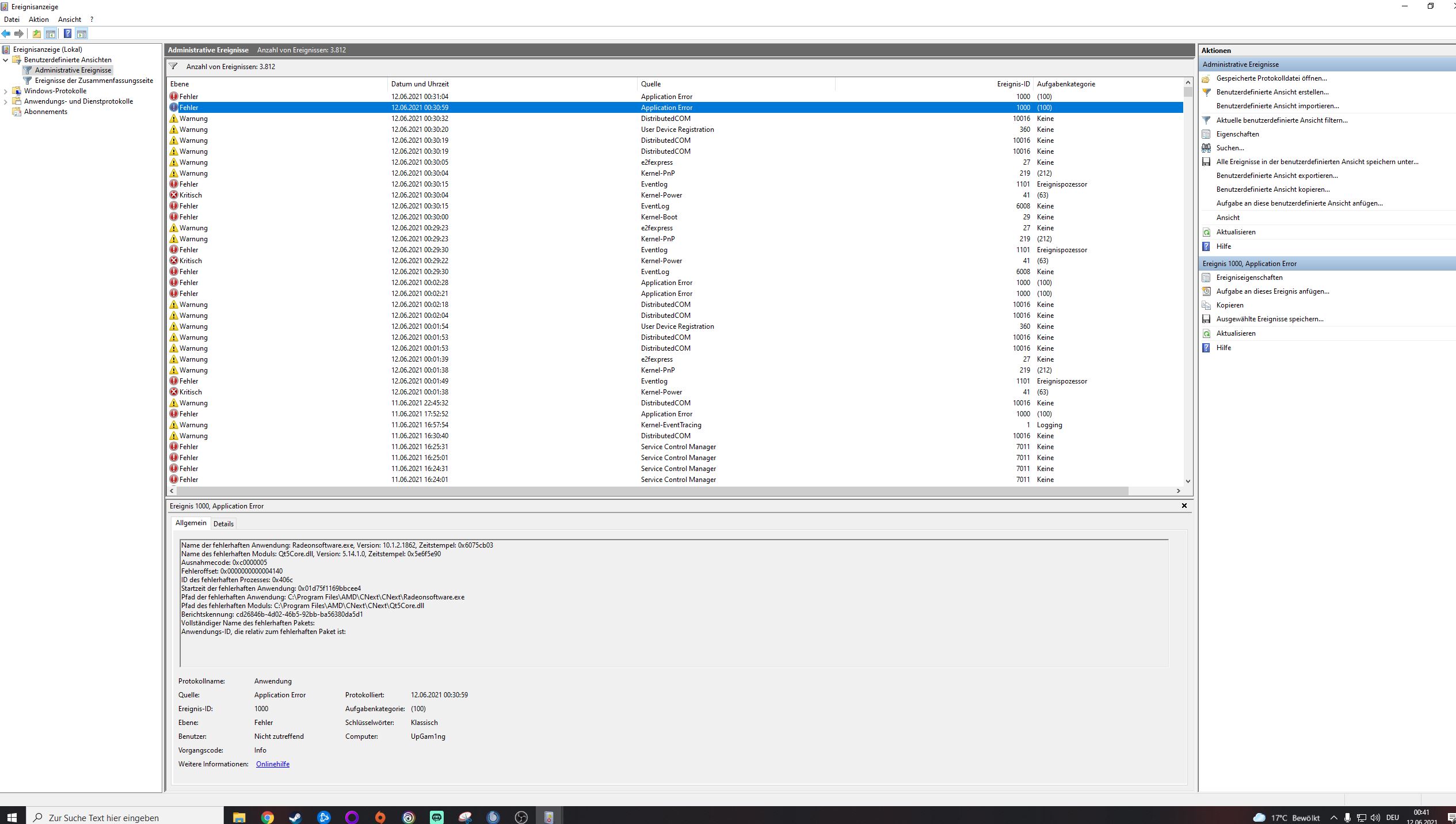Expand Anwendungs- und Dienstprotokolle tree node
1456x824 pixels.
(6, 101)
